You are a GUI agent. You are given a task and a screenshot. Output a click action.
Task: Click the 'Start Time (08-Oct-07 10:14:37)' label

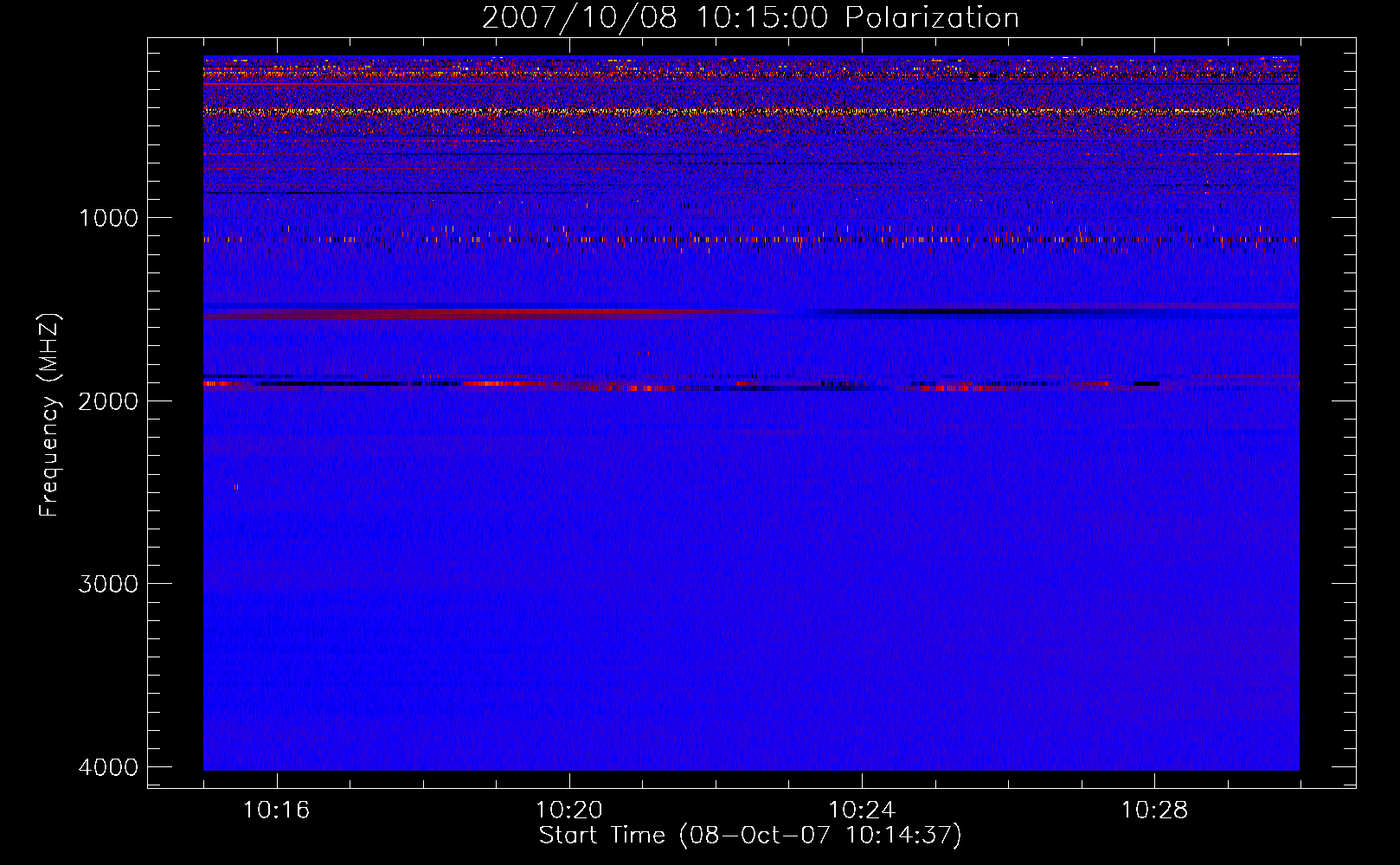point(750,836)
